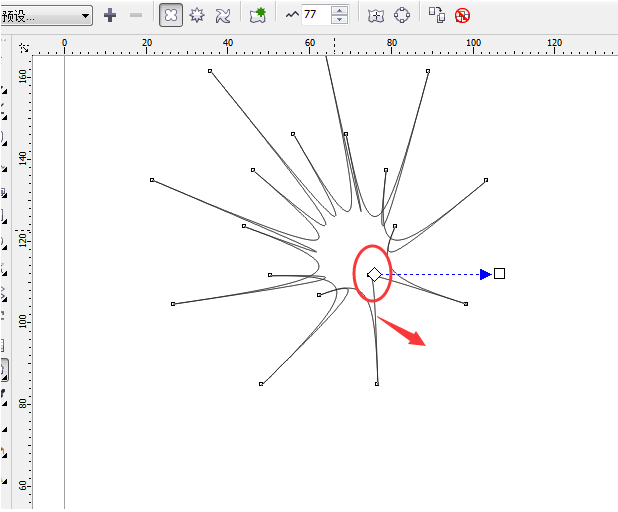Decrease amplitude with the down spinner arrow

[339, 20]
